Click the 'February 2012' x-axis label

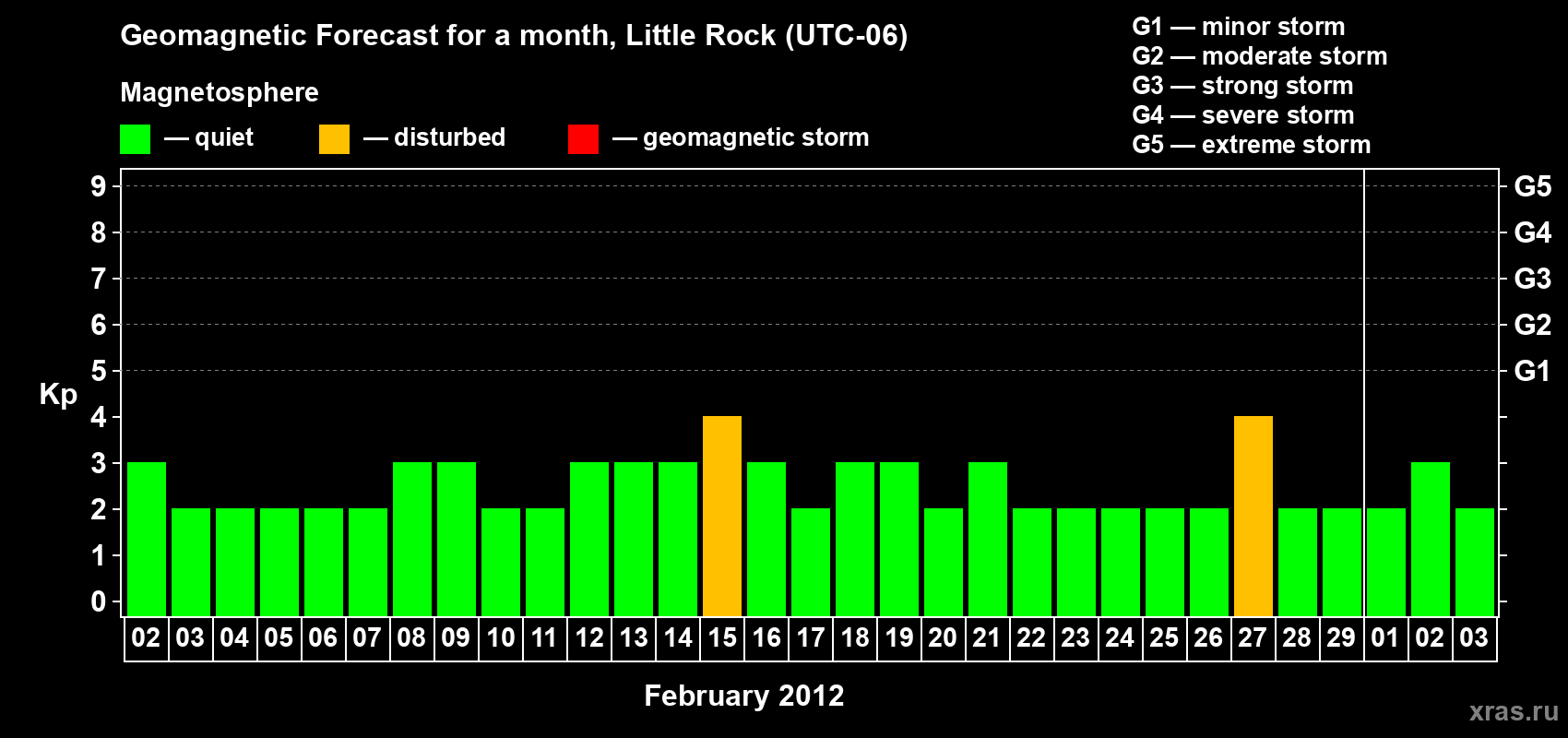(x=743, y=696)
